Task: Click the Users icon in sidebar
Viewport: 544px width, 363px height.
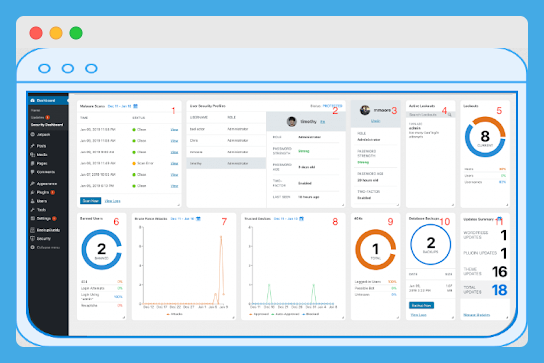Action: coord(33,201)
